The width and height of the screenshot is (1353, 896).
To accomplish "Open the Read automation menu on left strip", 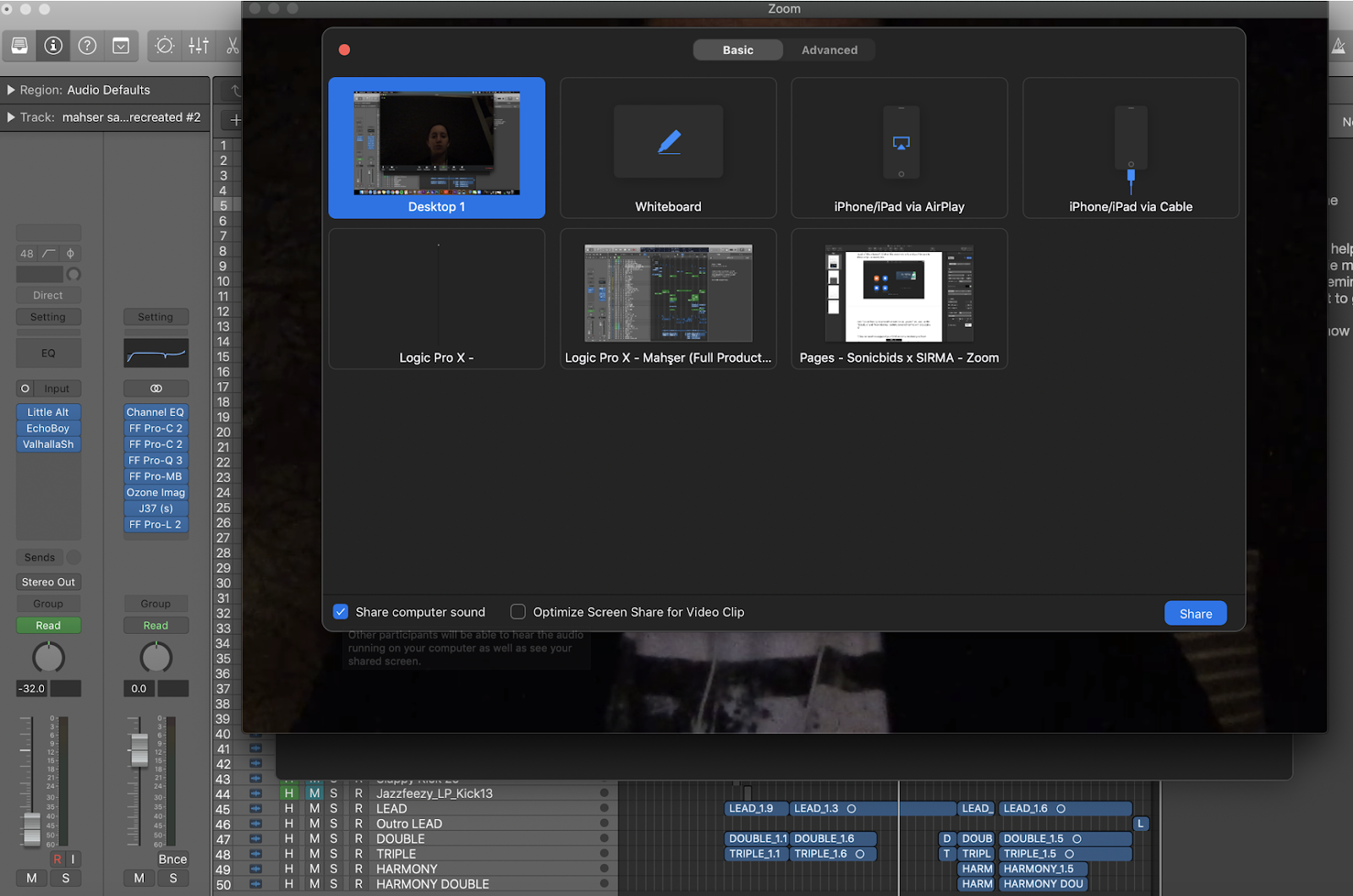I will point(48,626).
